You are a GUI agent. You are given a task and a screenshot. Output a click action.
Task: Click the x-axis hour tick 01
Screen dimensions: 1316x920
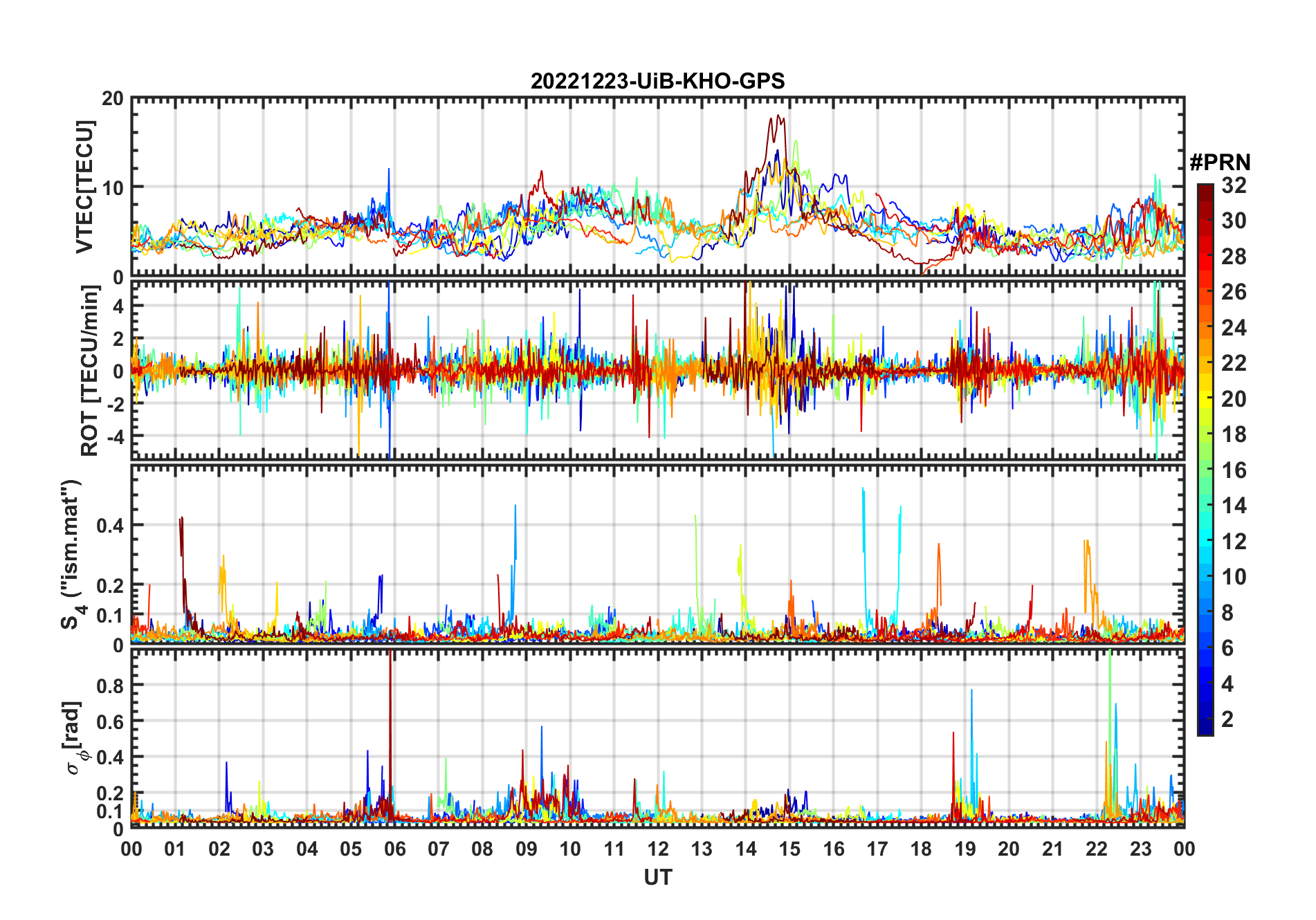pyautogui.click(x=175, y=849)
